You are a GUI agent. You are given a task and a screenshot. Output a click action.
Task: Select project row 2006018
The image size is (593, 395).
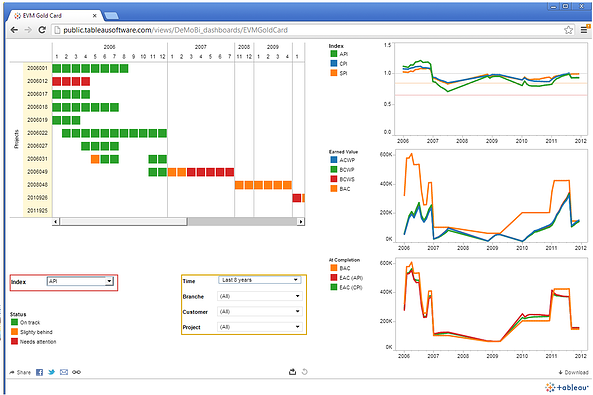pos(37,107)
